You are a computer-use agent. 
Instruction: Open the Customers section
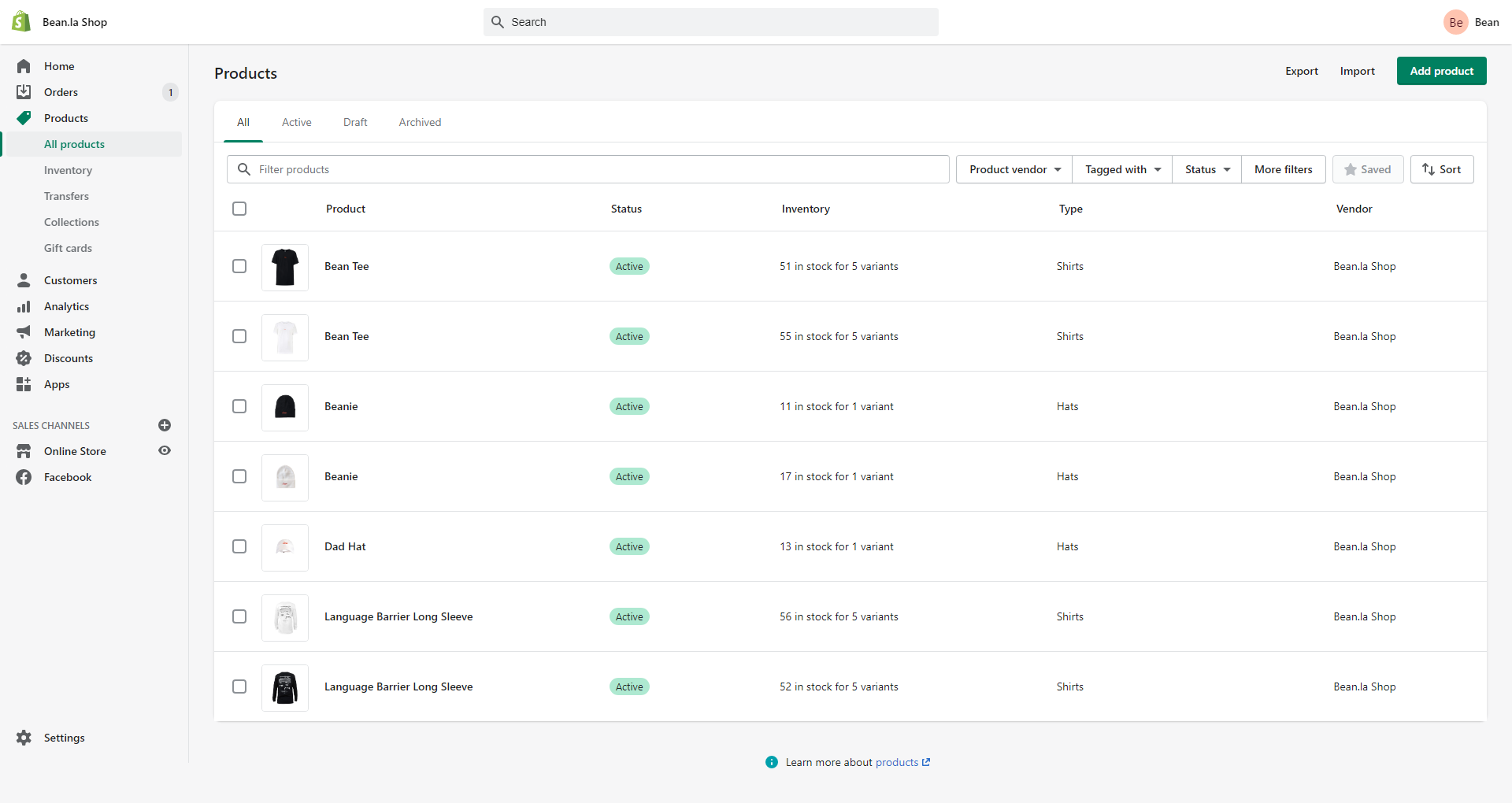[71, 280]
